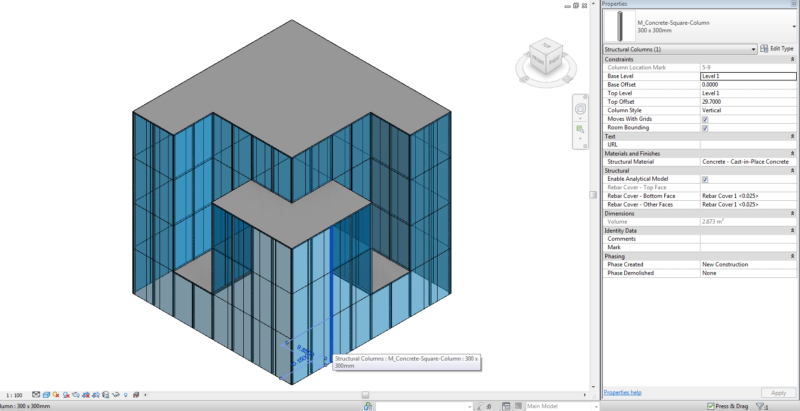800x411 pixels.
Task: Open the Detail Level control icon
Action: pos(36,395)
